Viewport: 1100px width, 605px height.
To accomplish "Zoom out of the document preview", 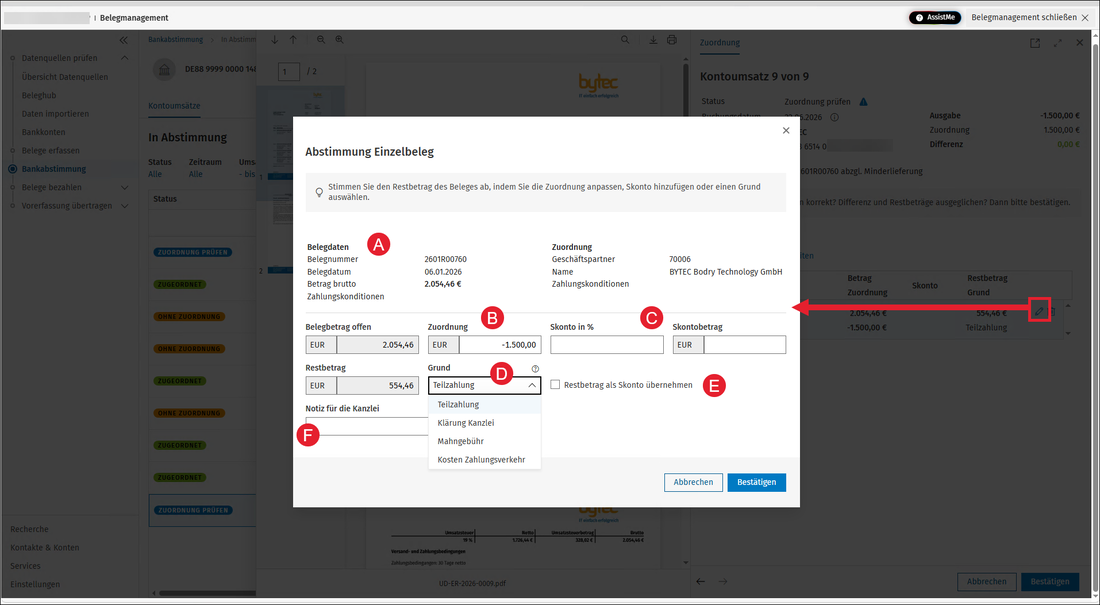I will coord(321,40).
